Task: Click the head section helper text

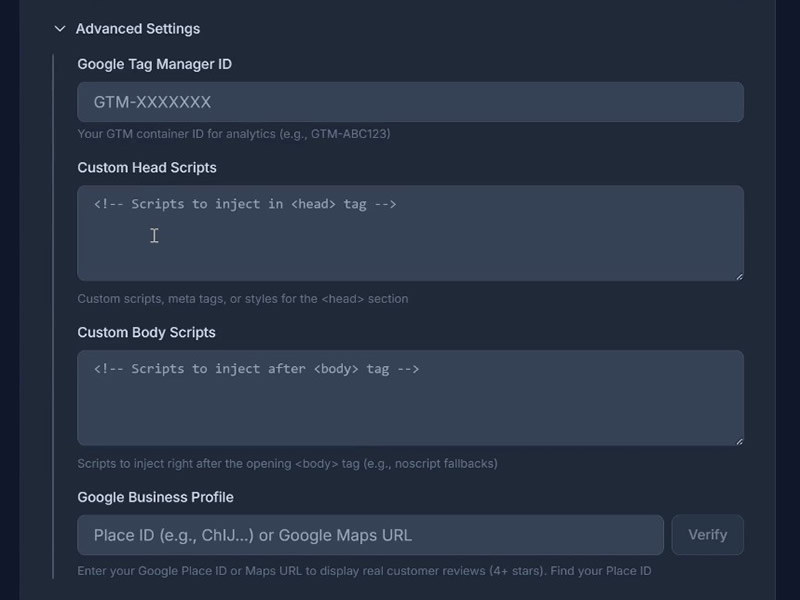Action: point(242,299)
